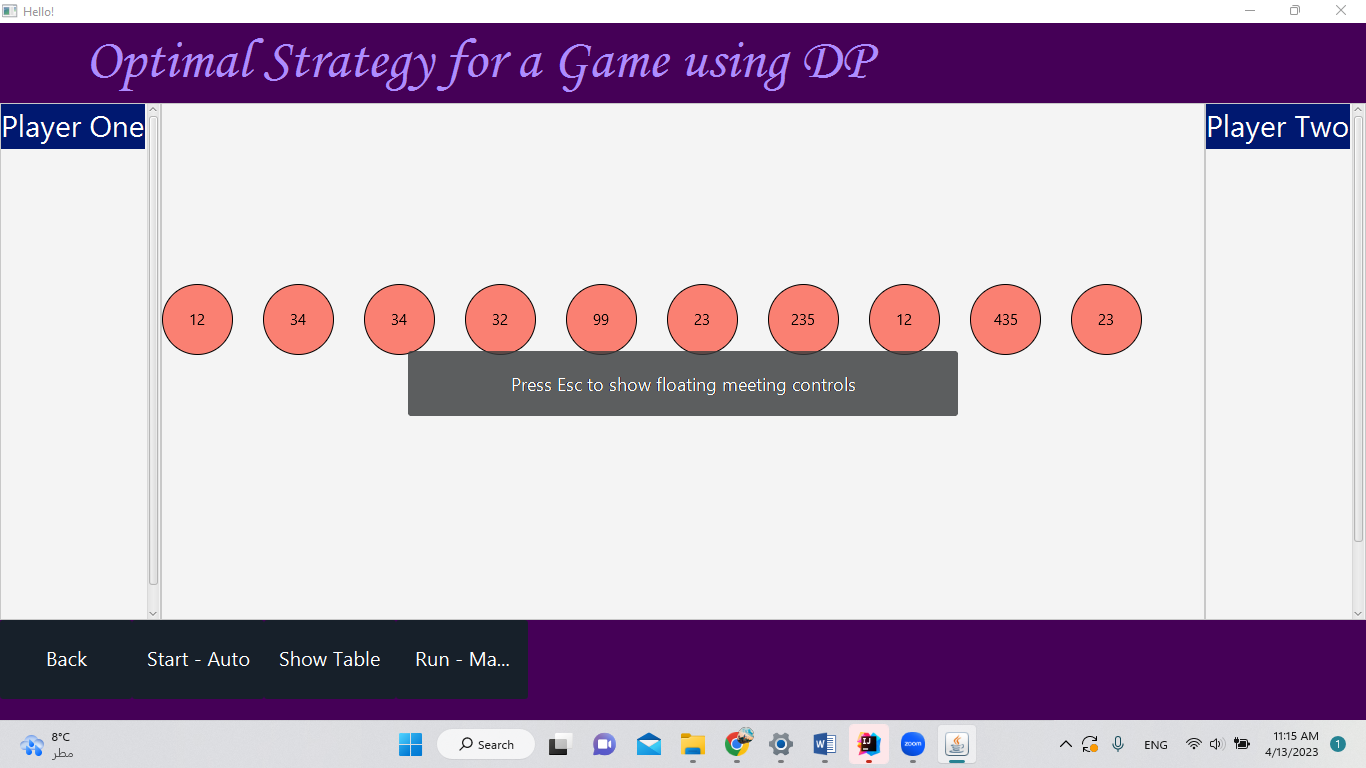
Task: Start the game with Start - Auto
Action: click(x=198, y=660)
